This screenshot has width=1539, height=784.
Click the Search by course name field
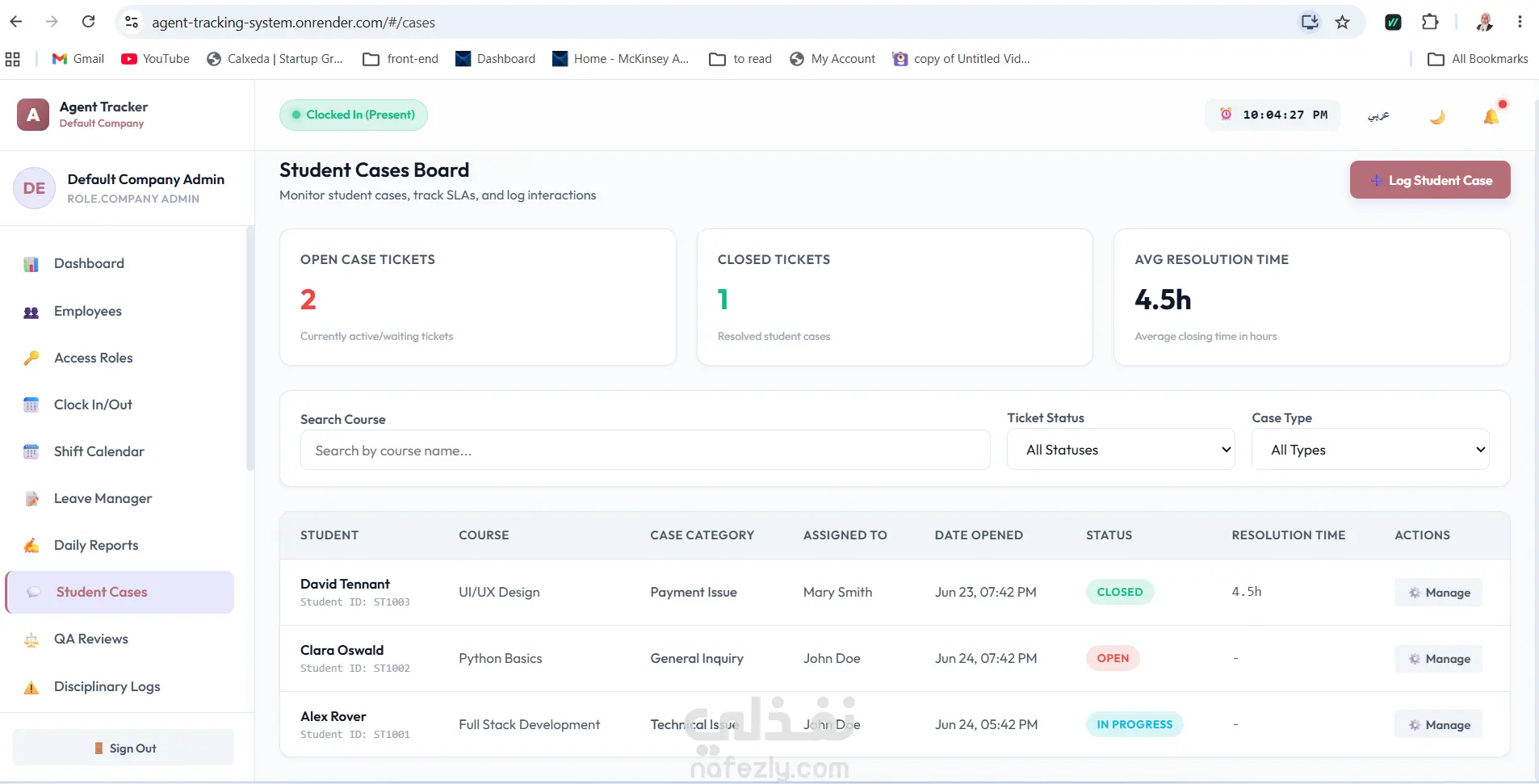pyautogui.click(x=645, y=450)
